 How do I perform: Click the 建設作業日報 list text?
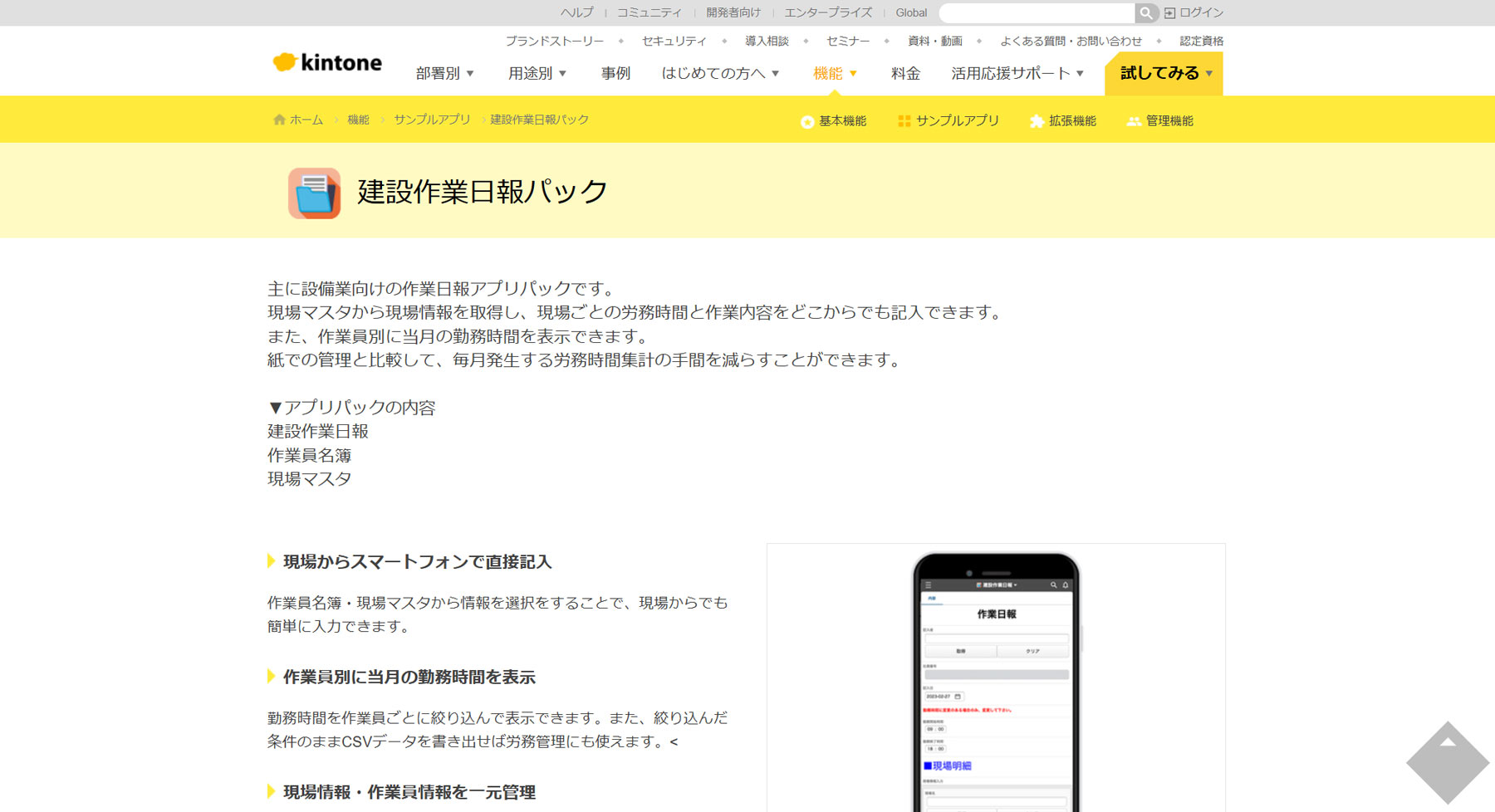click(318, 432)
